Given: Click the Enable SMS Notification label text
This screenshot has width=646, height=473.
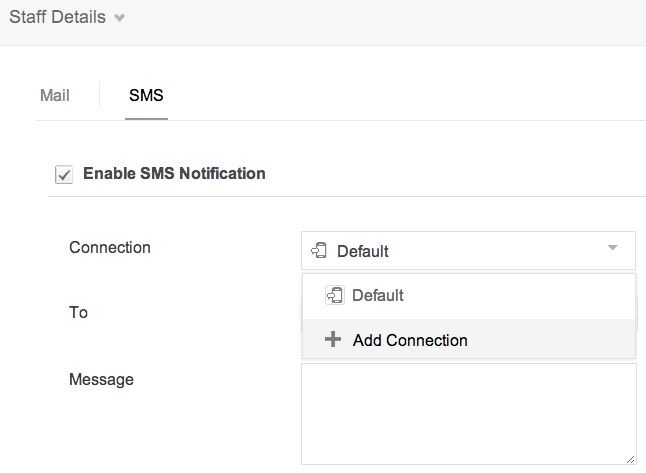Looking at the screenshot, I should click(x=174, y=173).
